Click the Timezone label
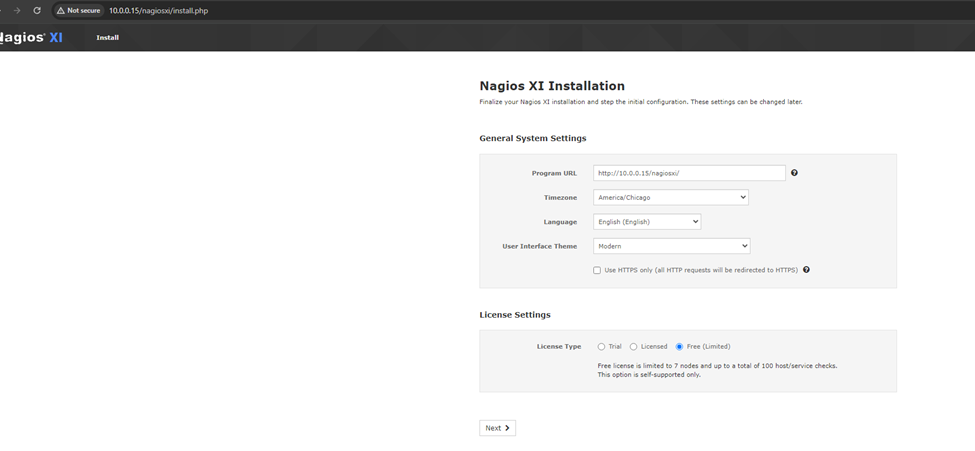This screenshot has width=975, height=451. point(560,198)
